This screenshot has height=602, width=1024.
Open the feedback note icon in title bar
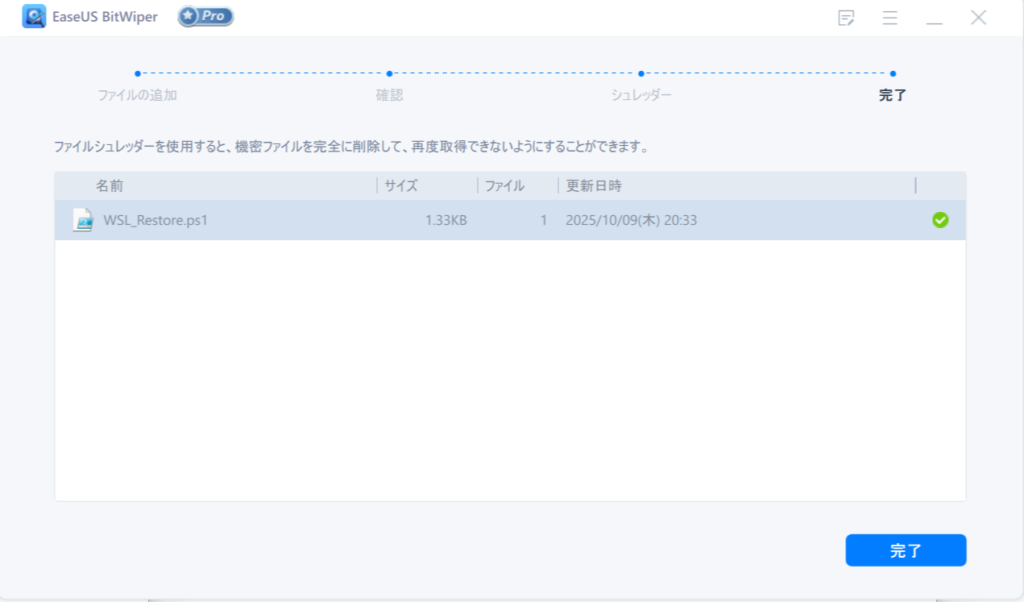click(846, 18)
